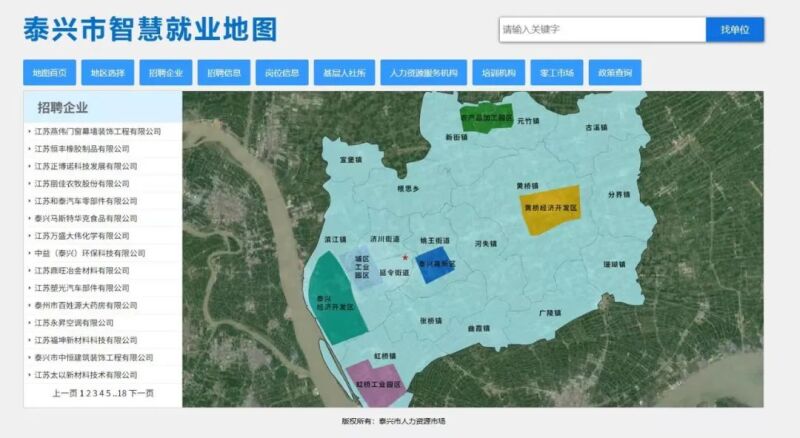Open the 地区选择 navigation tab
Viewport: 800px width, 438px height.
(107, 73)
